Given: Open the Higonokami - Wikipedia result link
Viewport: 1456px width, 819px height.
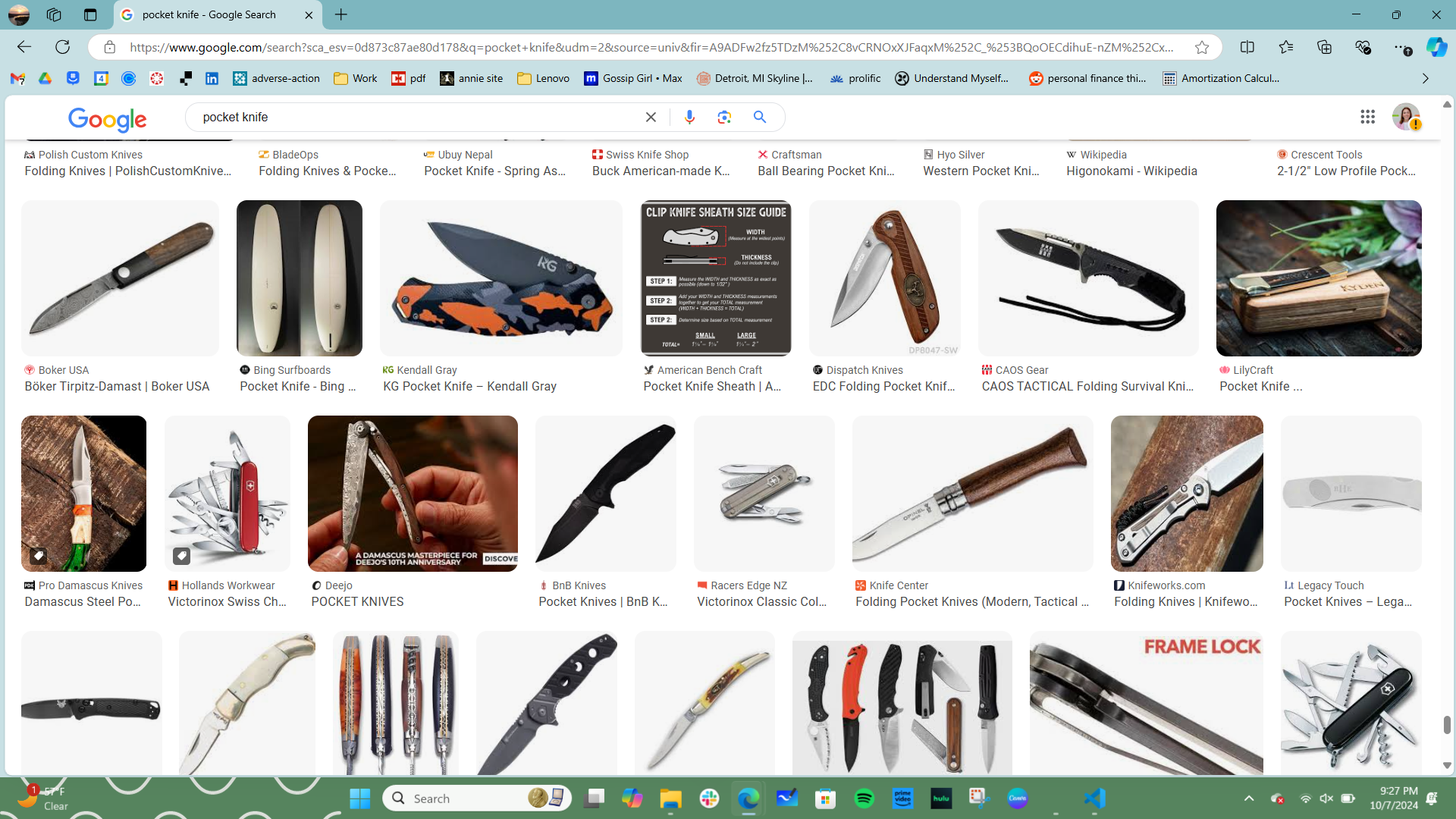Looking at the screenshot, I should point(1131,171).
